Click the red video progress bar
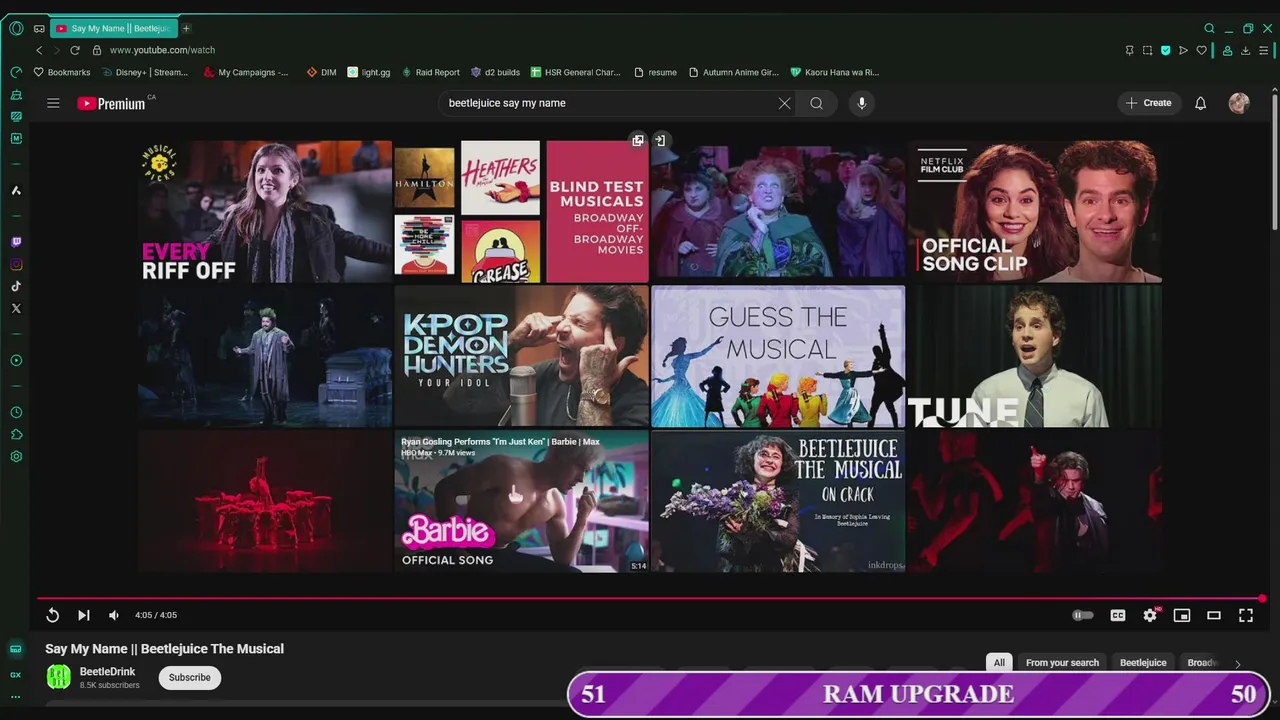 click(652, 599)
